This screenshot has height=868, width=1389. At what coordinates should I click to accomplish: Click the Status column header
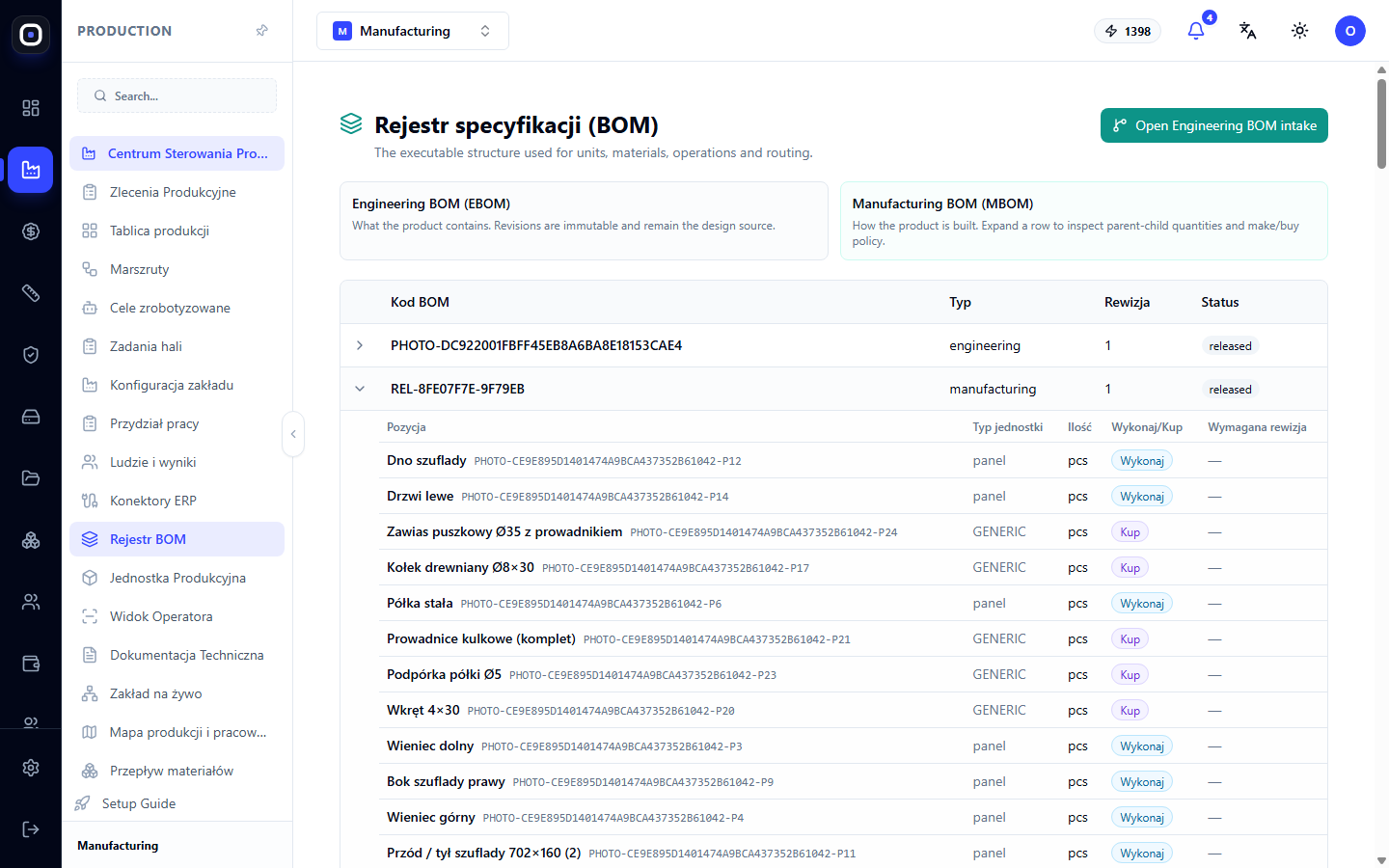(1220, 302)
